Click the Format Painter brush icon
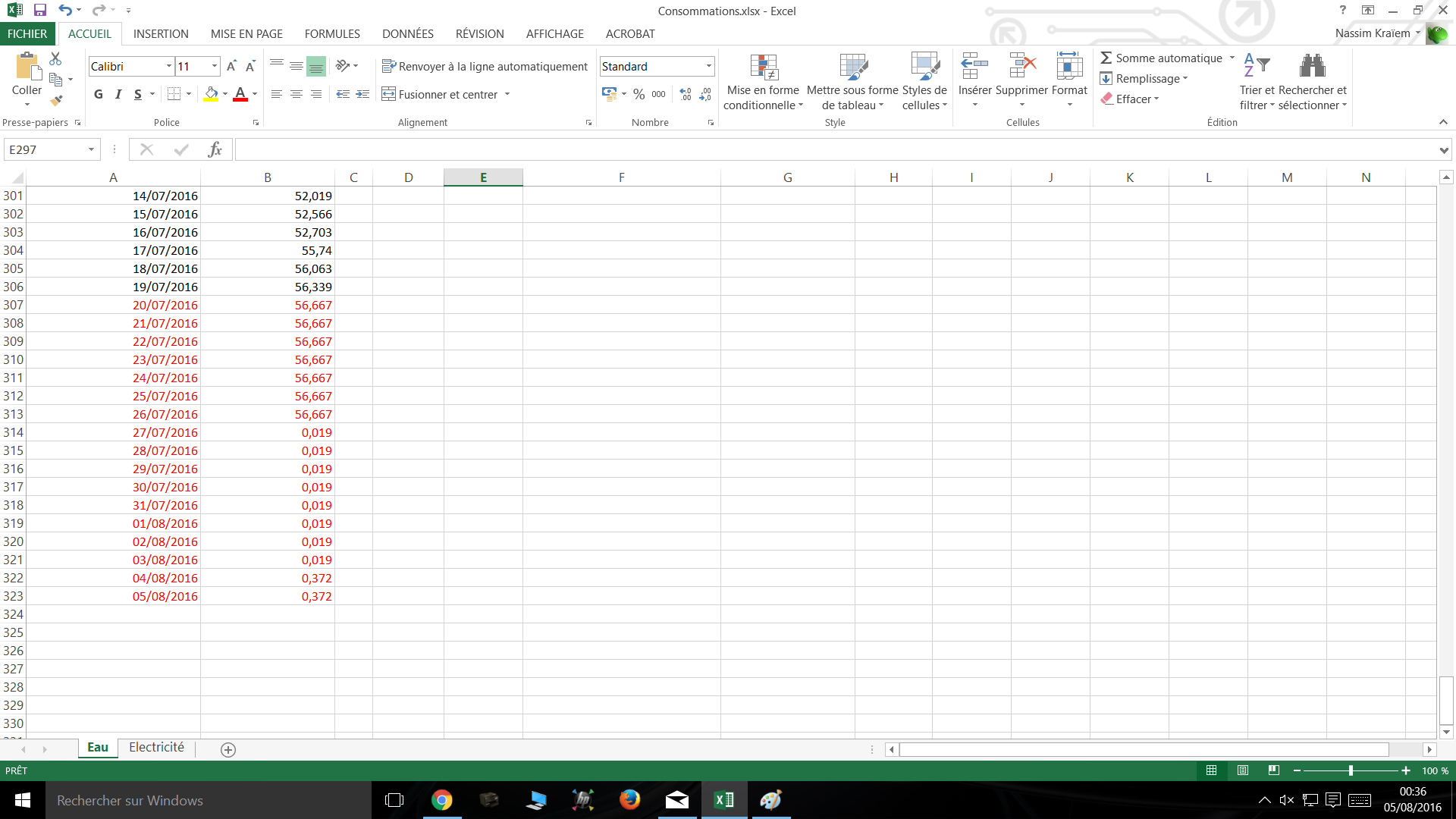The width and height of the screenshot is (1456, 819). pos(56,100)
